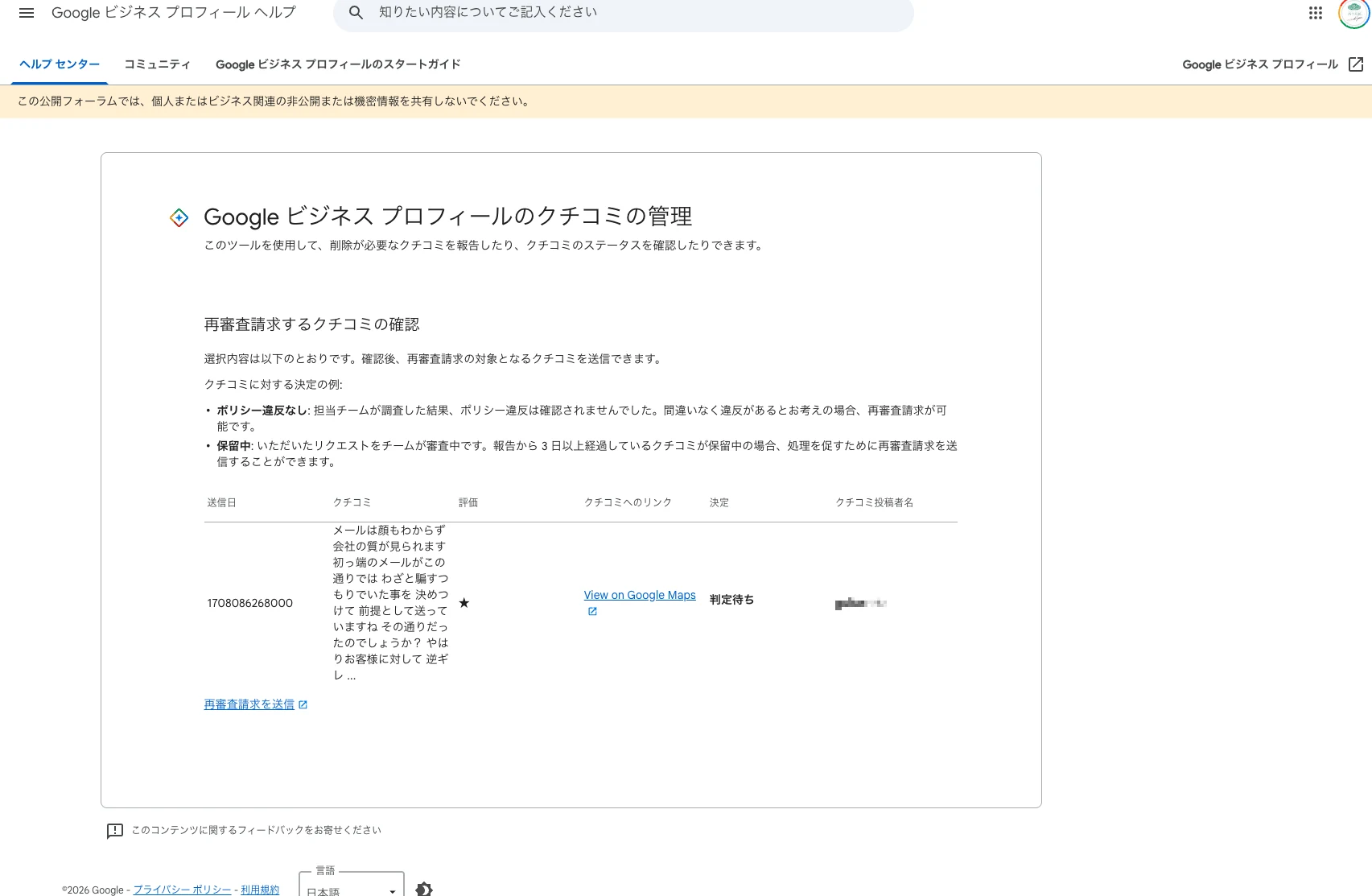Switch to the ヘルプ センター tab
Viewport: 1372px width, 896px height.
pos(60,64)
